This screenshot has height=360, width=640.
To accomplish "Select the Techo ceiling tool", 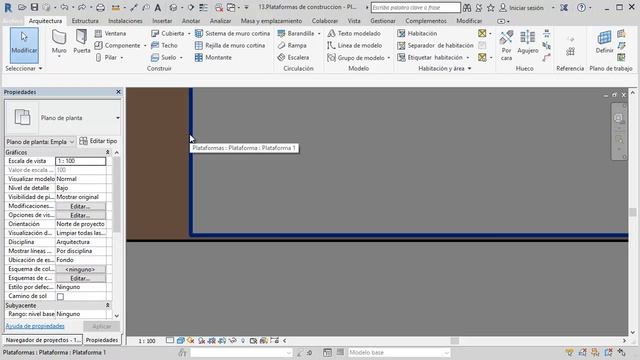I will point(164,45).
